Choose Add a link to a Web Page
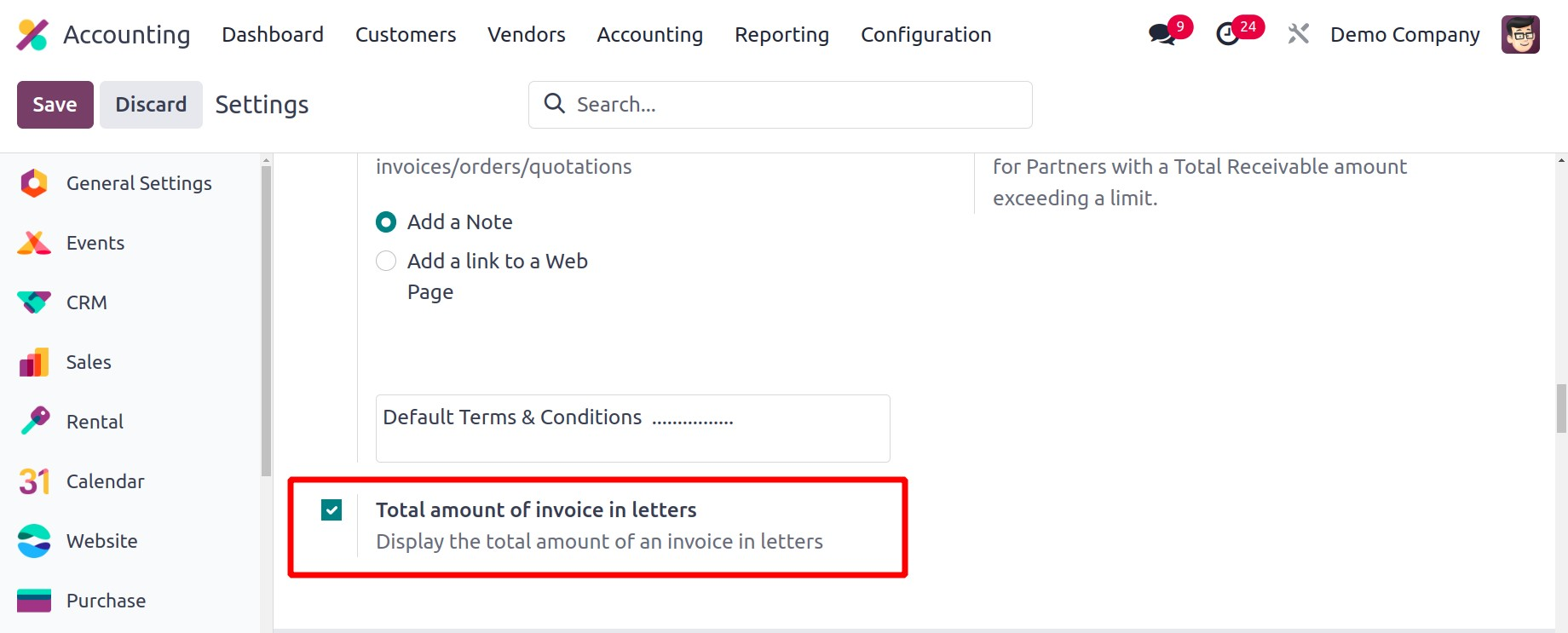 (386, 262)
